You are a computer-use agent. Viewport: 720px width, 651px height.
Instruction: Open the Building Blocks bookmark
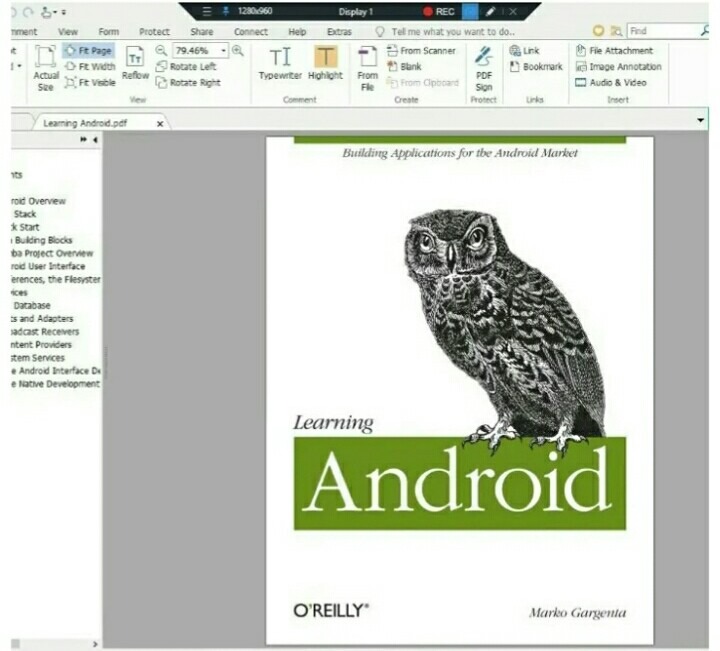pyautogui.click(x=43, y=240)
